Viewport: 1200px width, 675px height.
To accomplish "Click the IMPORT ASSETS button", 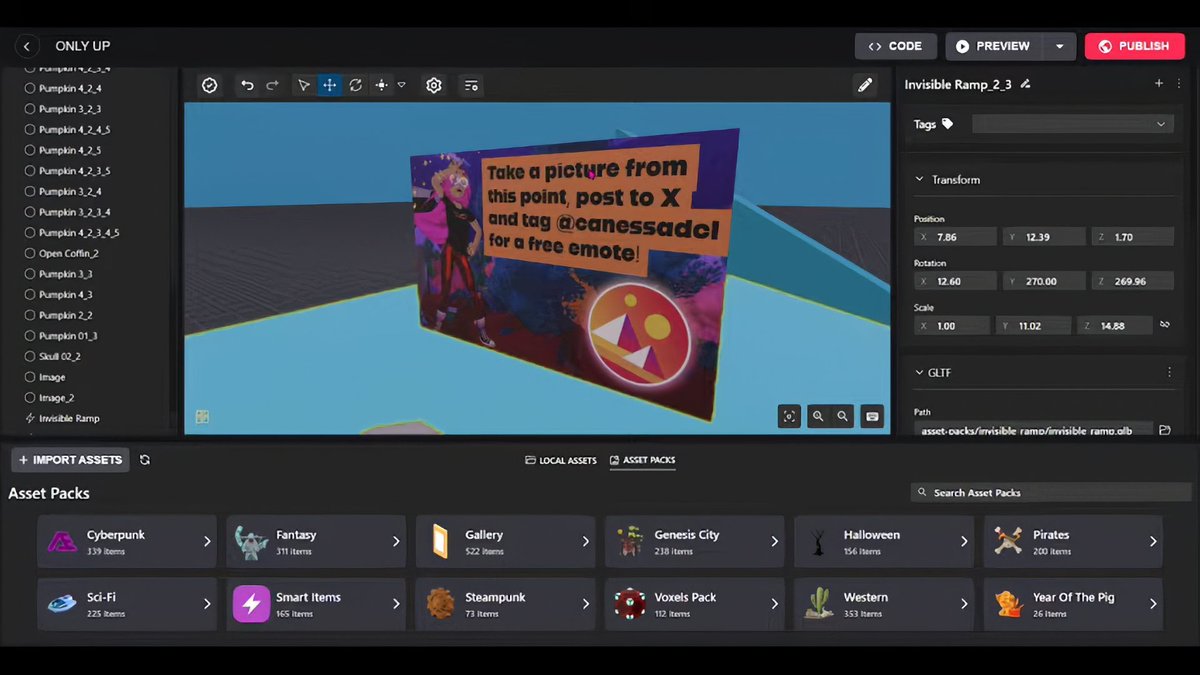I will (x=71, y=460).
